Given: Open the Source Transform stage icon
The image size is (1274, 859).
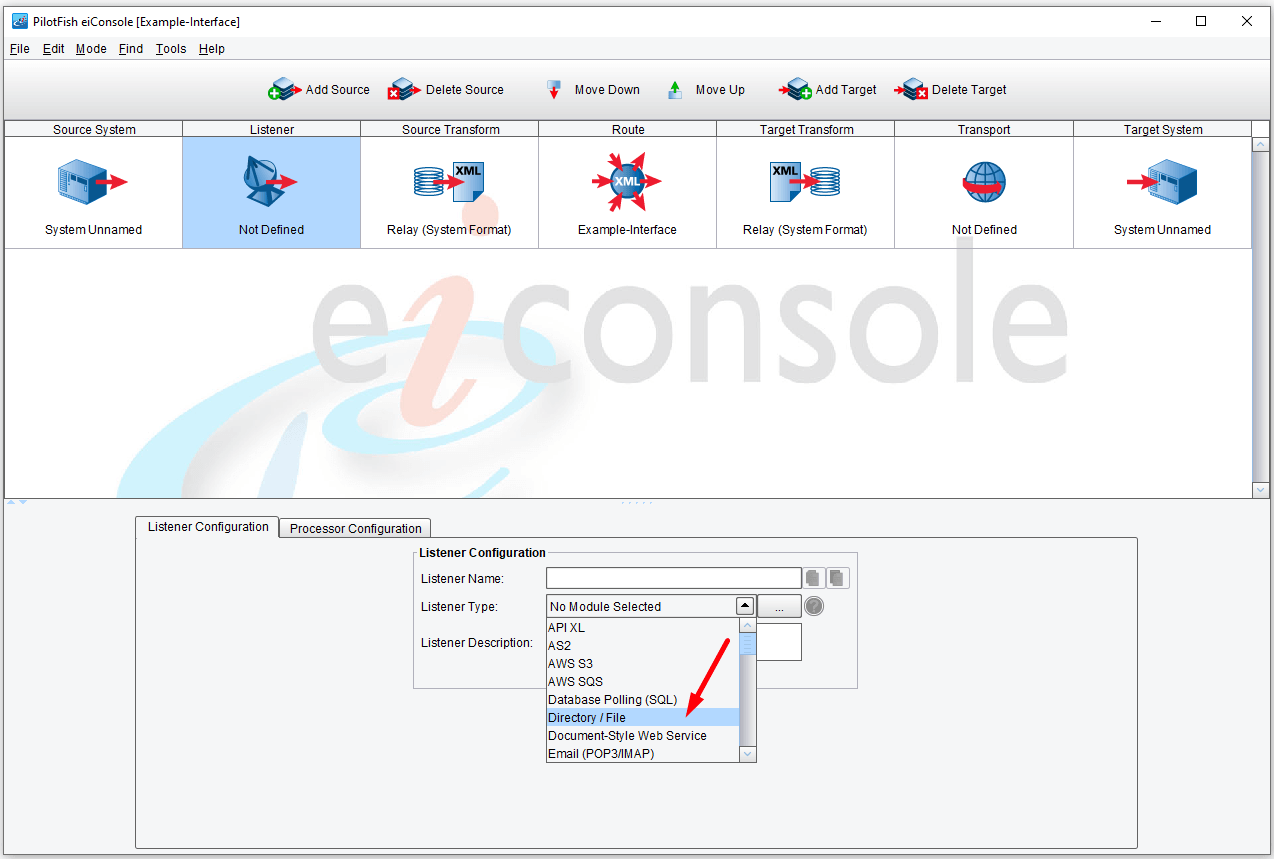Looking at the screenshot, I should pyautogui.click(x=449, y=182).
